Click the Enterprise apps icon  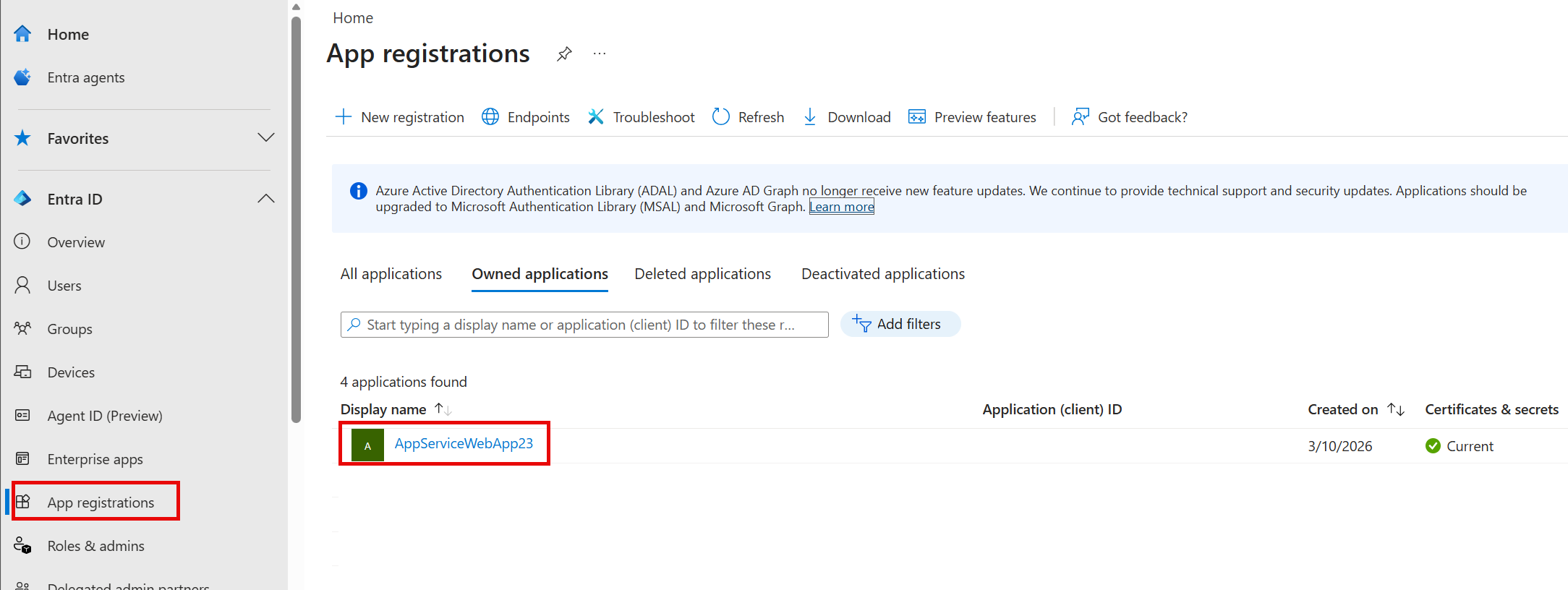[22, 458]
